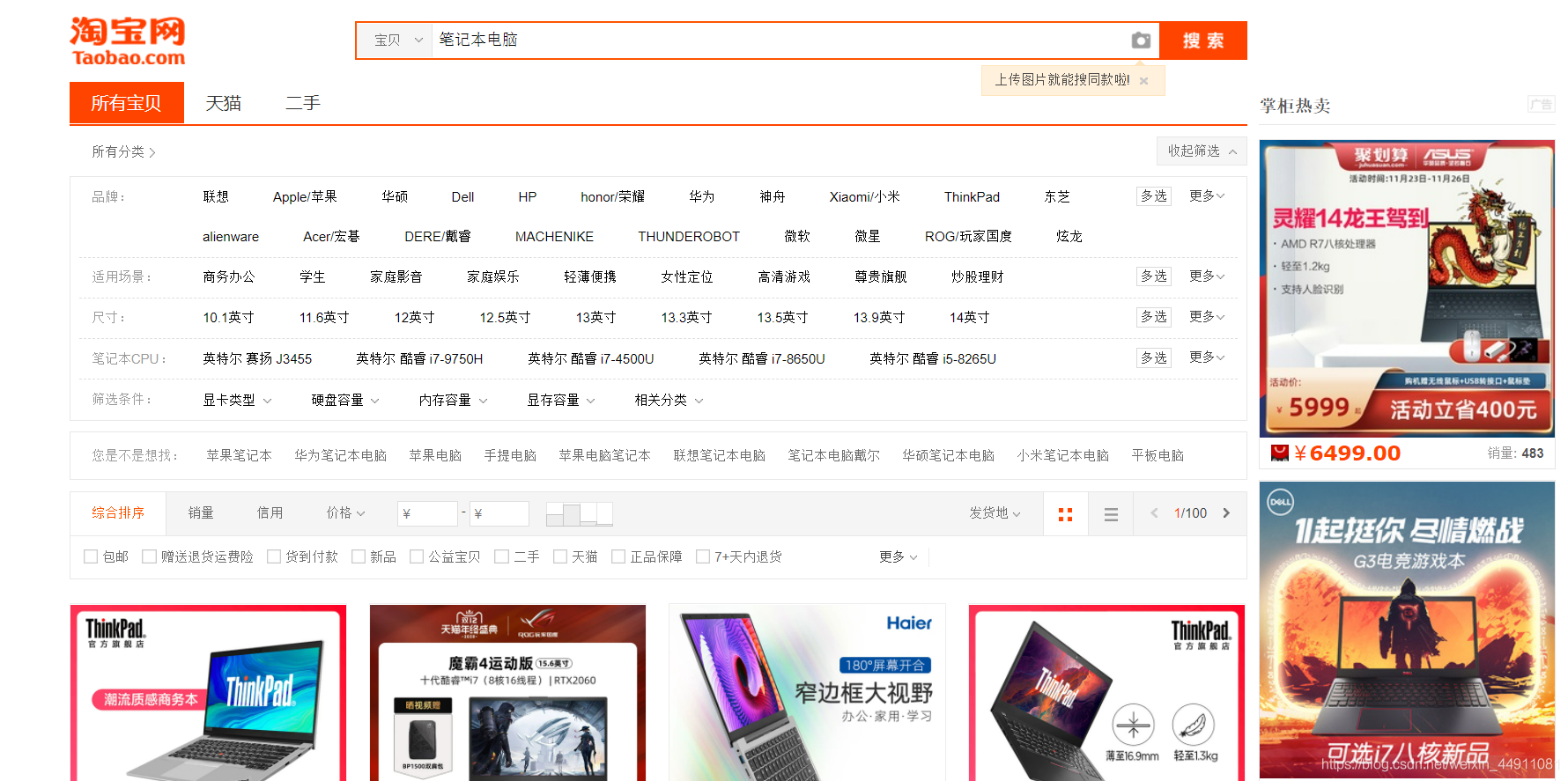Check the 包邮 checkbox
The height and width of the screenshot is (781, 1568).
[91, 557]
